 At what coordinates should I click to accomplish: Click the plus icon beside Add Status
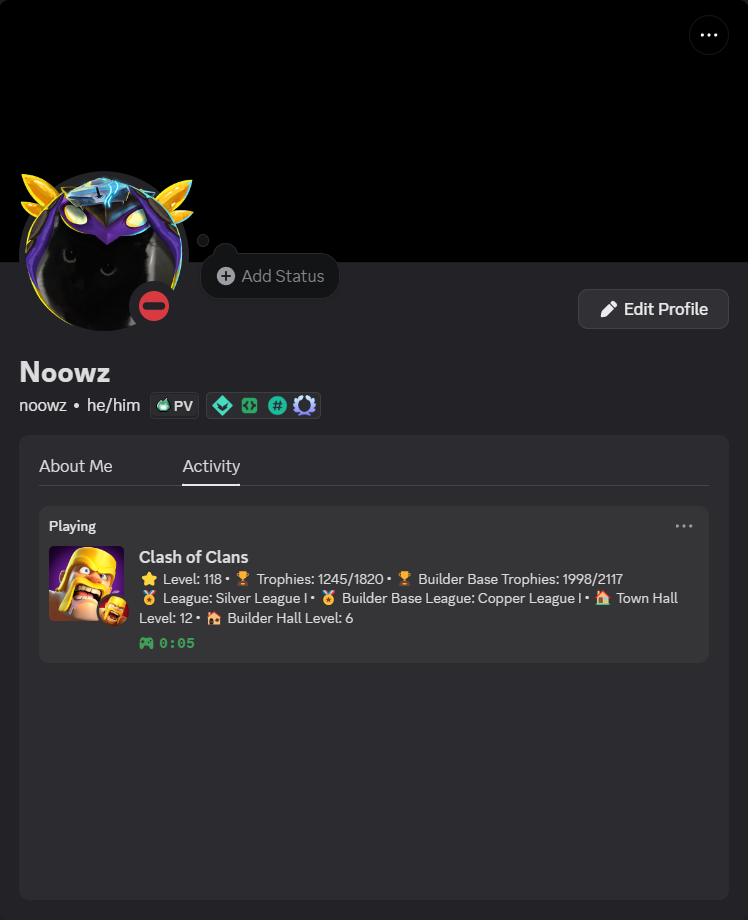pyautogui.click(x=226, y=276)
